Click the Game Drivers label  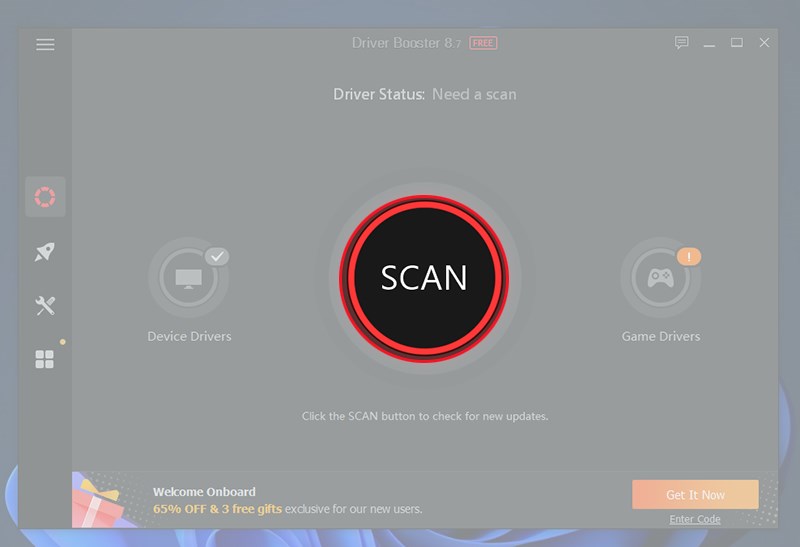click(x=661, y=336)
